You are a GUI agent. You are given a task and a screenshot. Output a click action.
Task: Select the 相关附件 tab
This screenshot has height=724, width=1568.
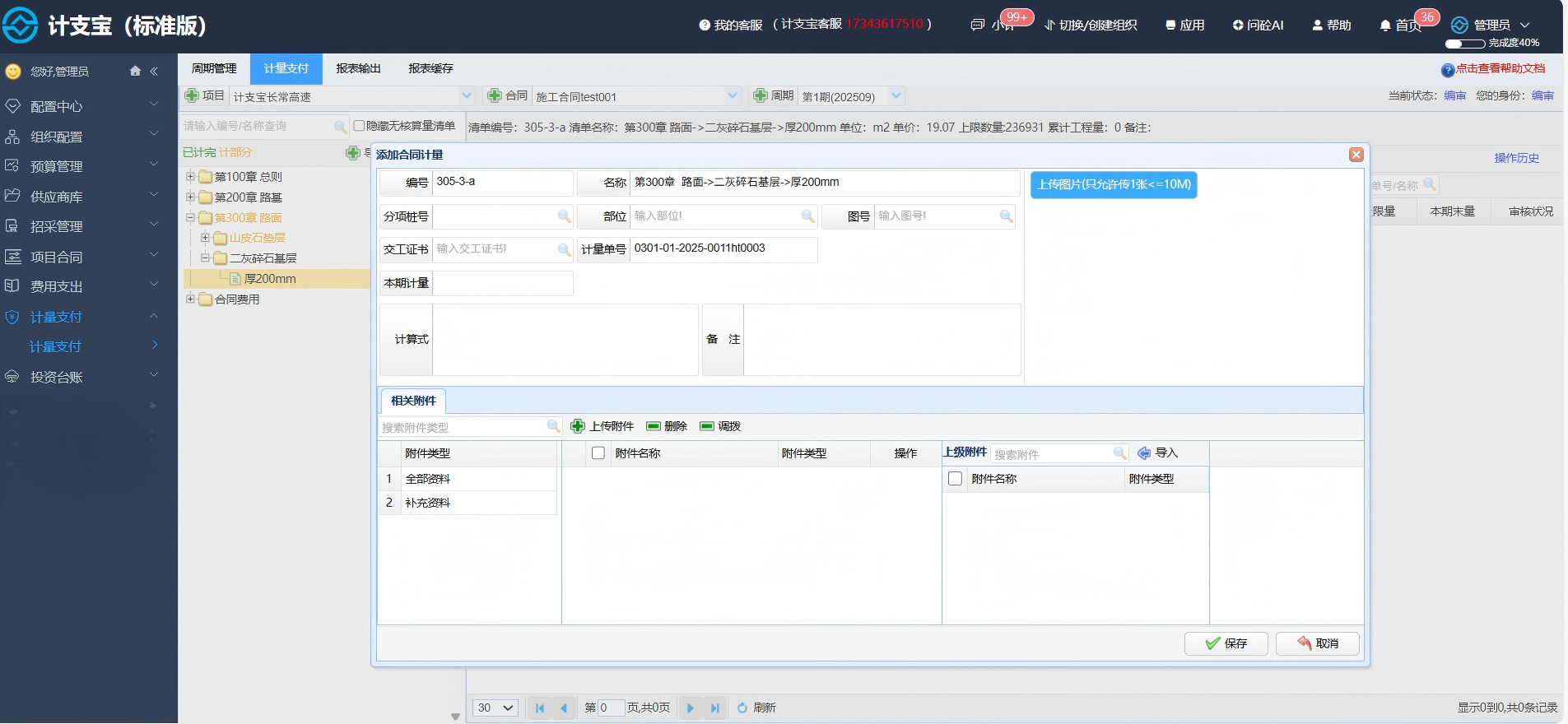pos(413,401)
